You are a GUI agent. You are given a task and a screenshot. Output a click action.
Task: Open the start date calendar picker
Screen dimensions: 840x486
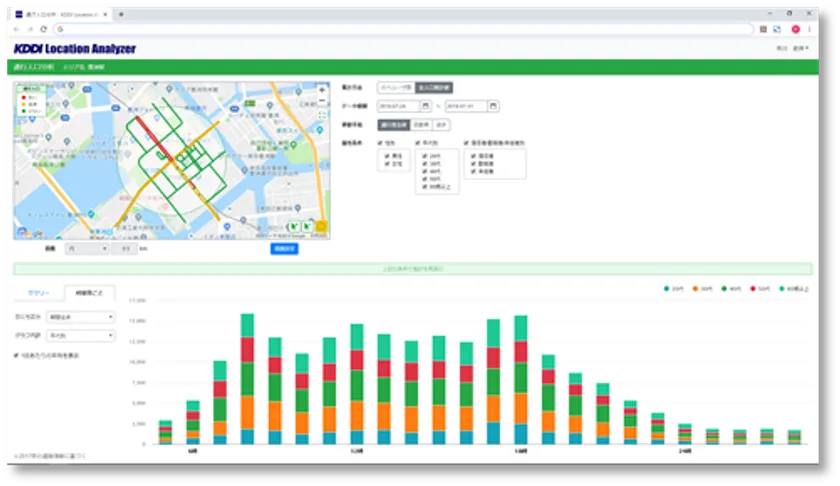[x=426, y=106]
